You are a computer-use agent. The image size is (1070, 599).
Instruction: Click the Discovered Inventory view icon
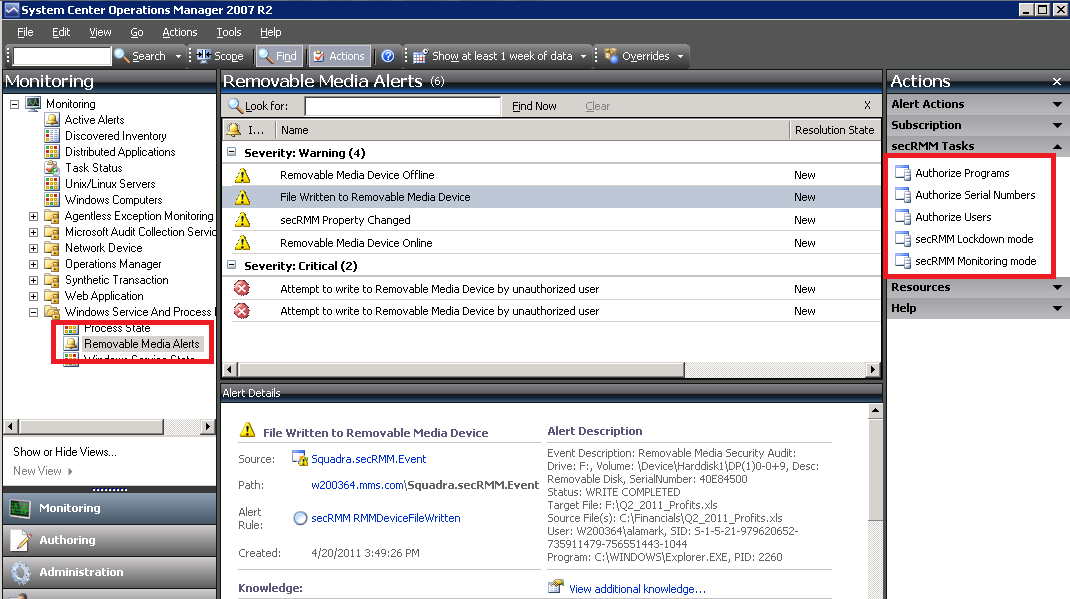(52, 136)
